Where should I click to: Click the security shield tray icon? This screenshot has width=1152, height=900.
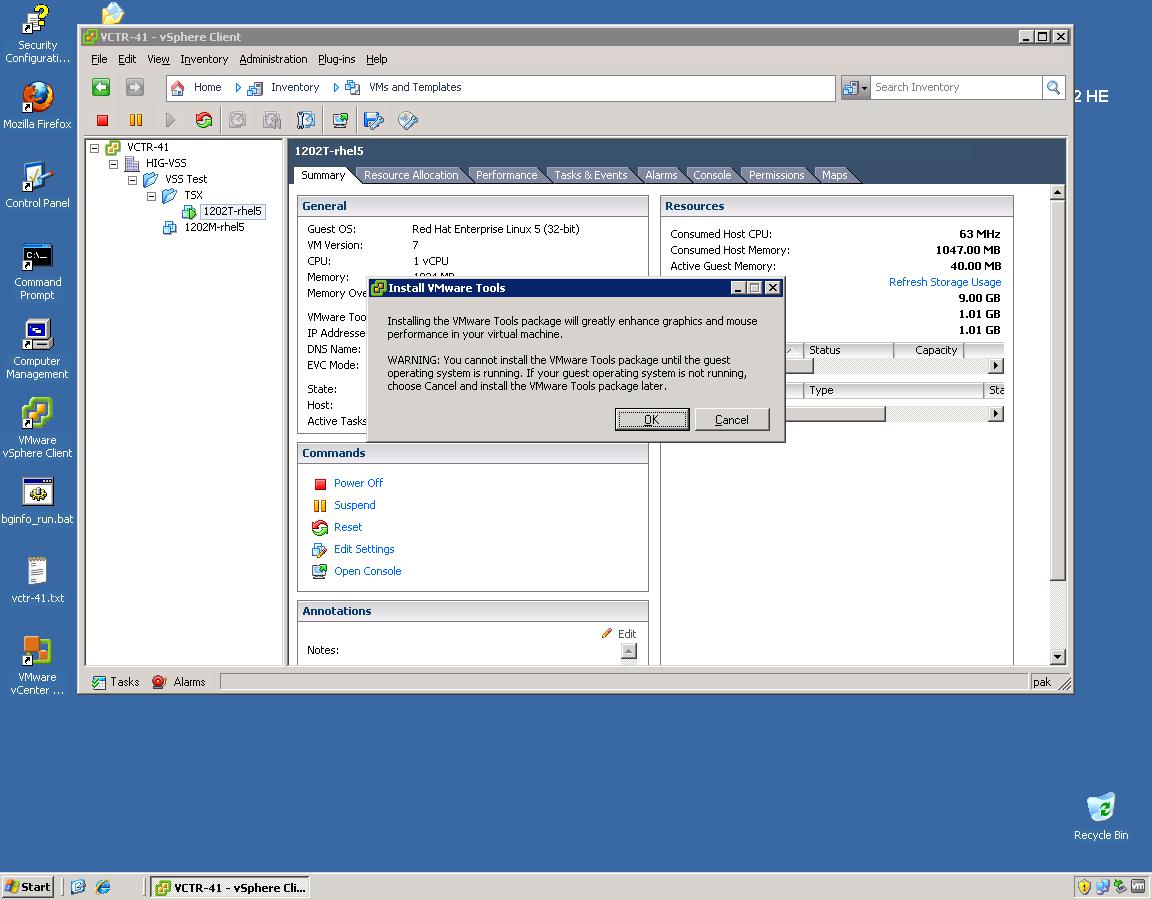[x=1084, y=887]
